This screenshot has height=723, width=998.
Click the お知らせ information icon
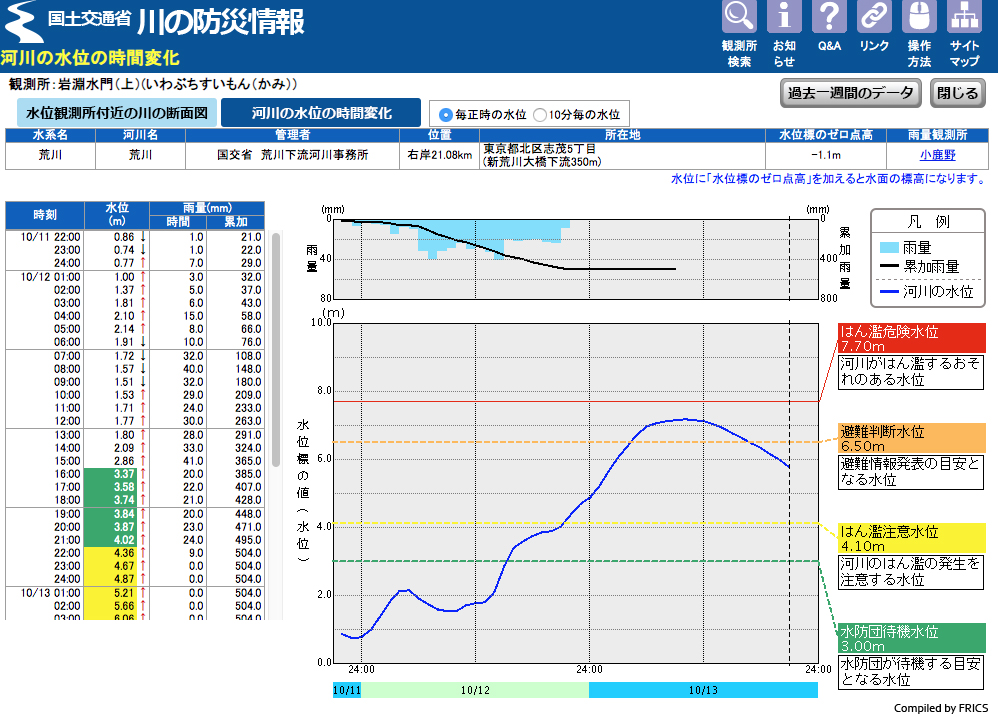[784, 18]
